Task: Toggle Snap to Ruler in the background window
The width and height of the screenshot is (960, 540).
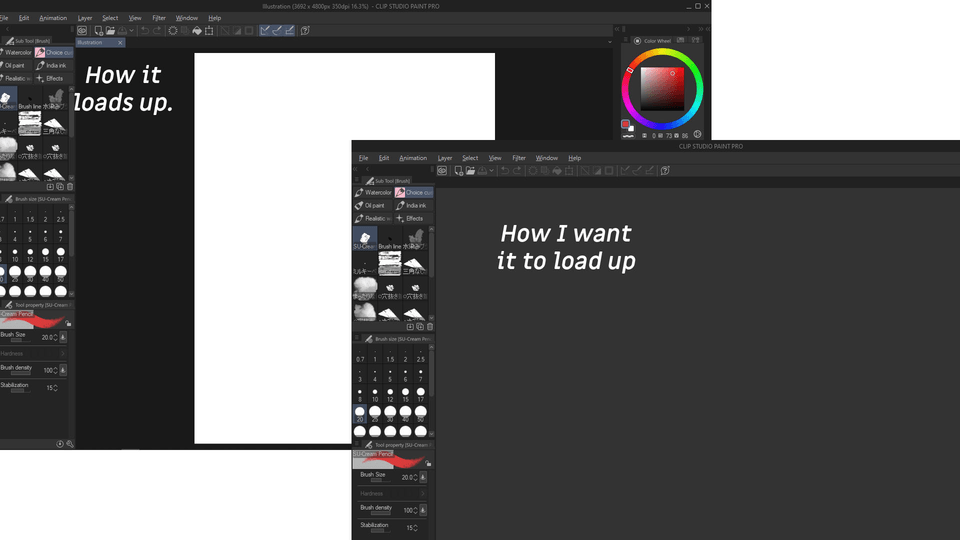Action: tap(265, 31)
